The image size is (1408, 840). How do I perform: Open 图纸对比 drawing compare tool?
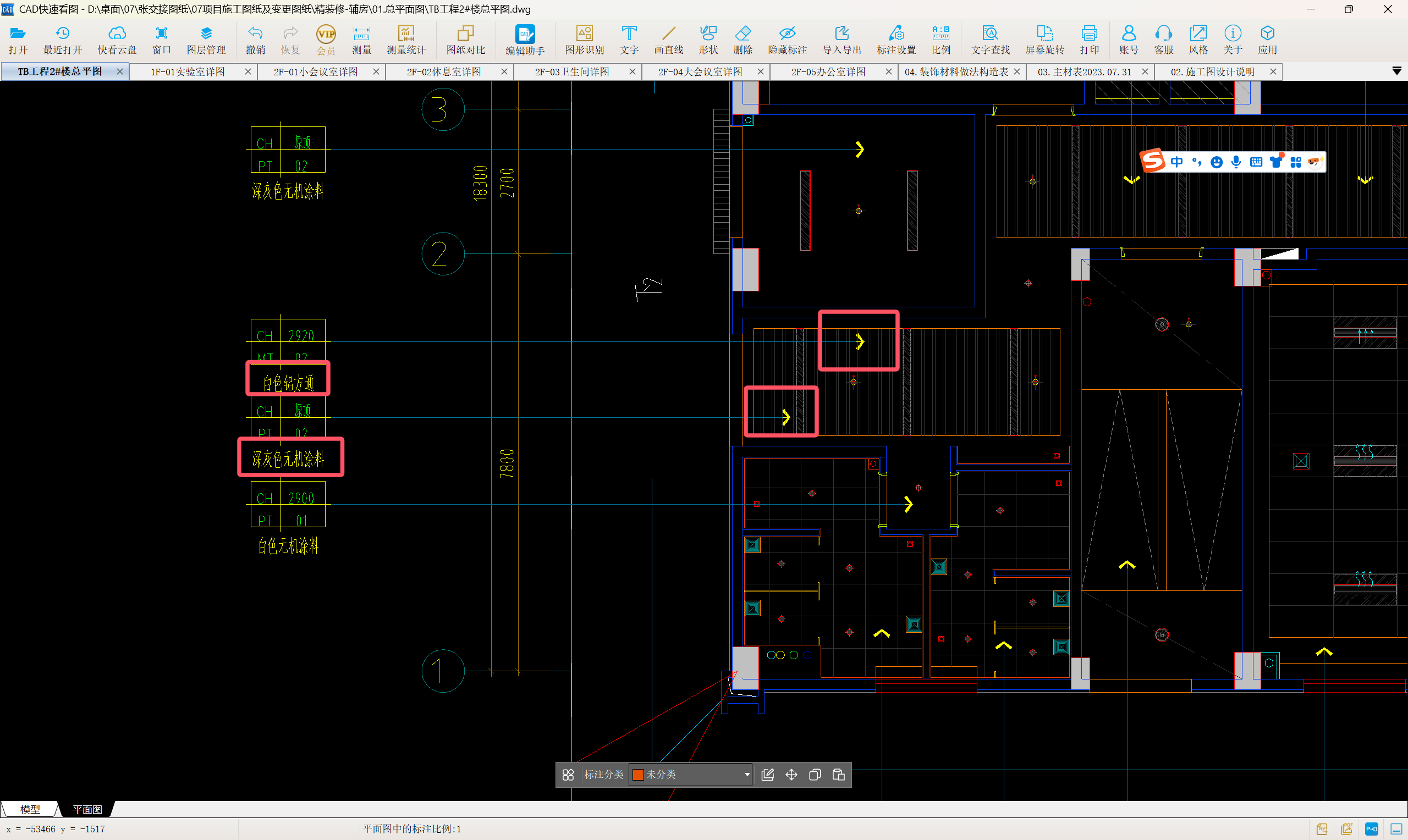click(465, 40)
